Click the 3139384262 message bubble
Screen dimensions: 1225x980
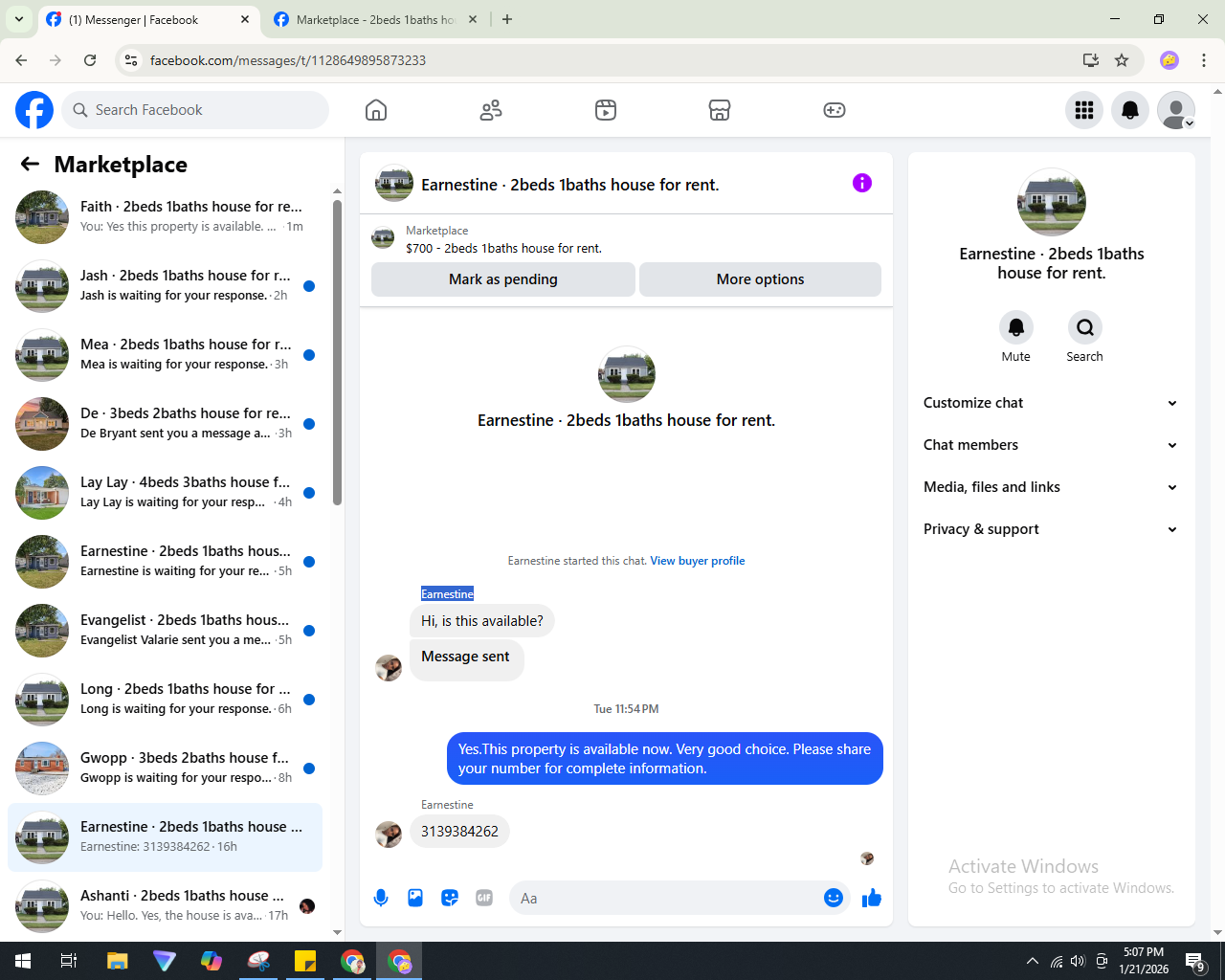(x=459, y=832)
